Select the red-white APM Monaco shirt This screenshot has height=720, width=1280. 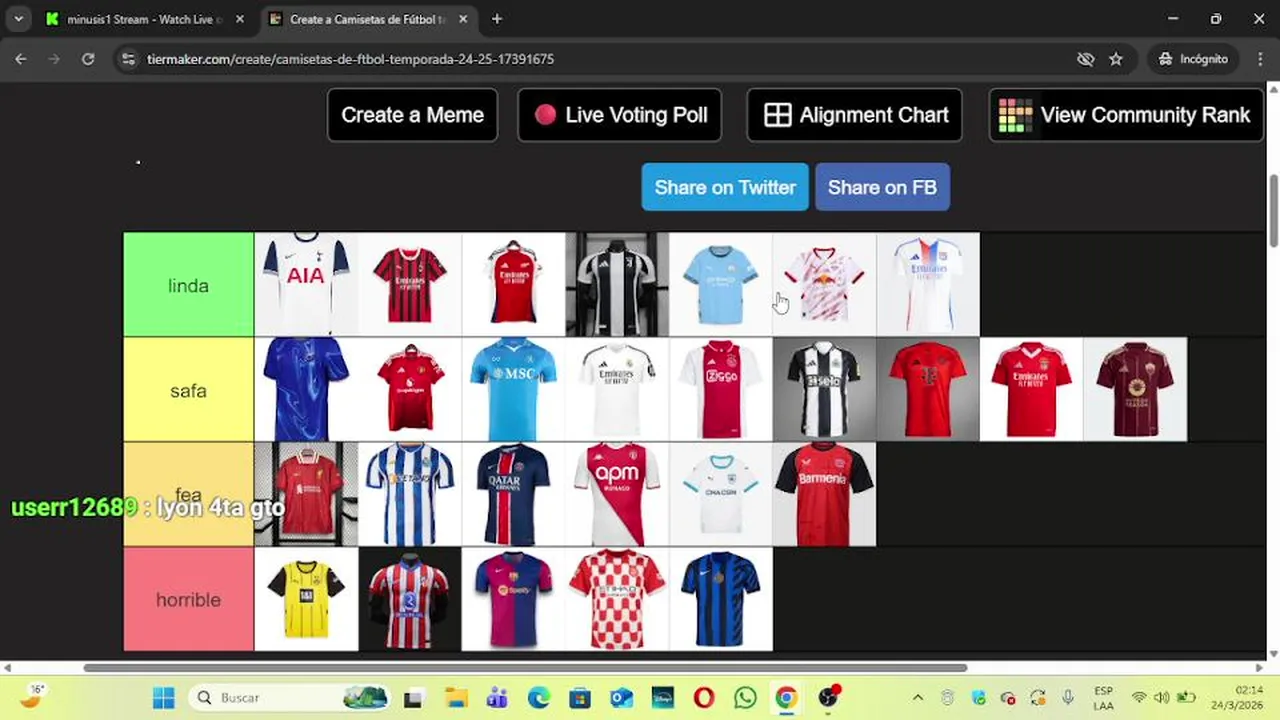pos(617,494)
